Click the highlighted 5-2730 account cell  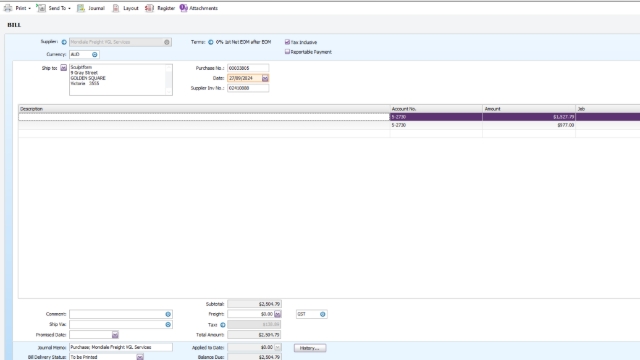click(x=436, y=117)
